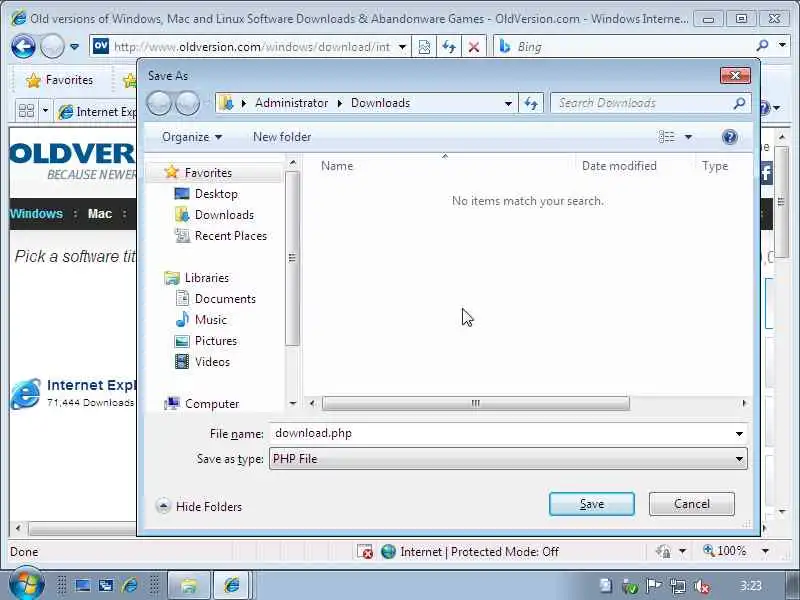800x600 pixels.
Task: Open the zoom level 100% dropdown
Action: click(x=765, y=551)
